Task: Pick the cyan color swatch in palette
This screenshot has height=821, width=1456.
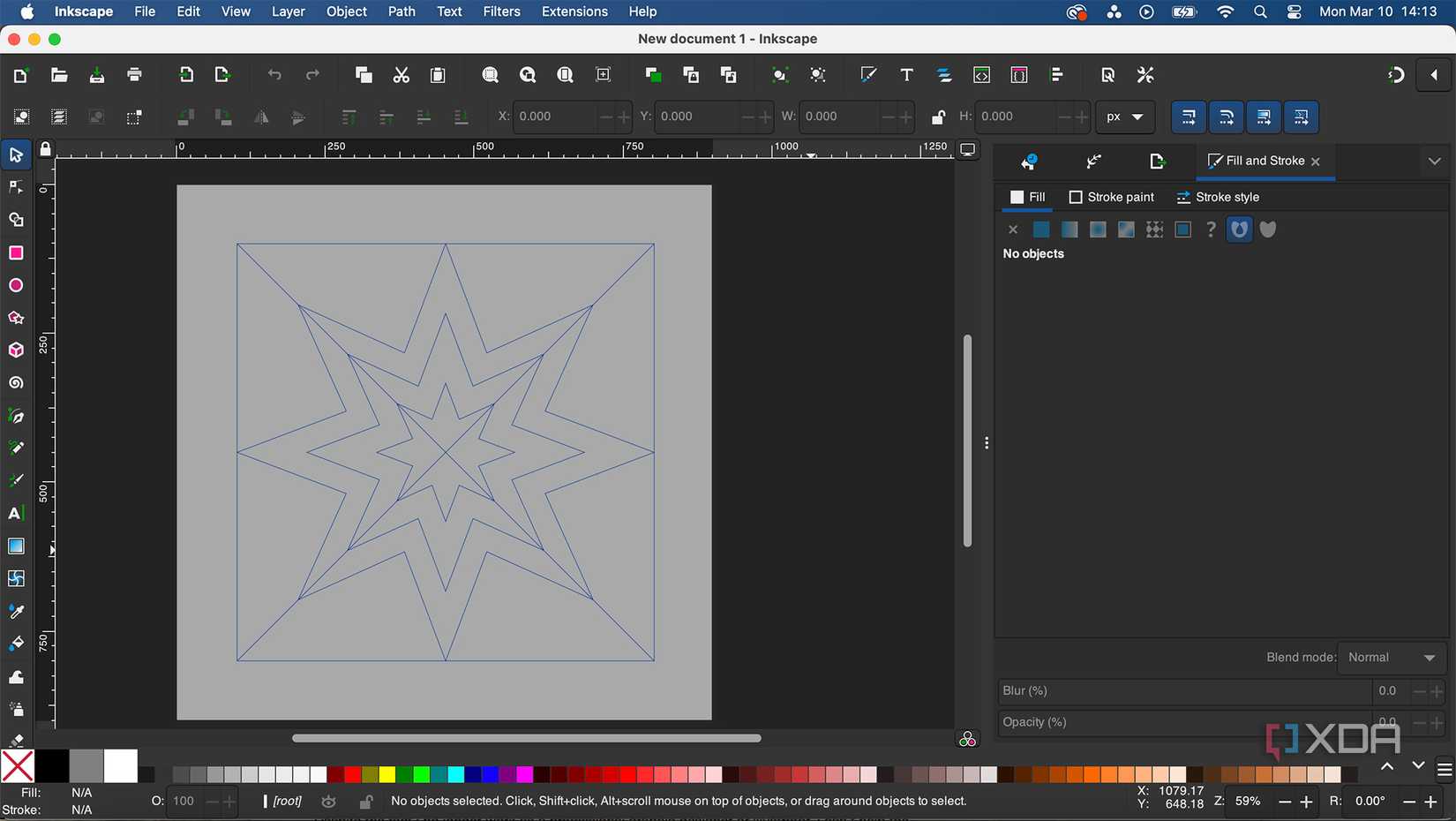Action: point(456,775)
